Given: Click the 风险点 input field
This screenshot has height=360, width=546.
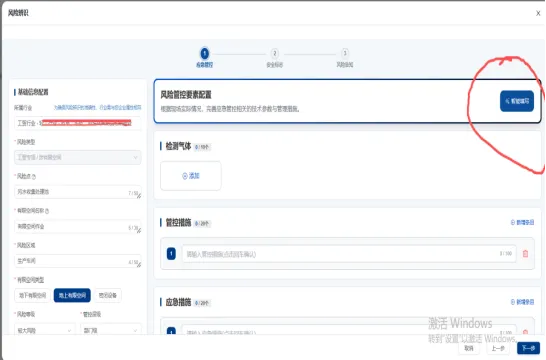Looking at the screenshot, I should pos(78,192).
